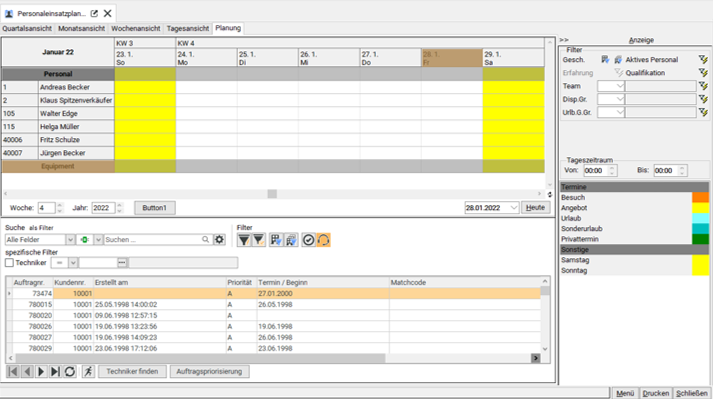The width and height of the screenshot is (713, 399).
Task: Apply Team filter lightning icon
Action: pos(703,86)
